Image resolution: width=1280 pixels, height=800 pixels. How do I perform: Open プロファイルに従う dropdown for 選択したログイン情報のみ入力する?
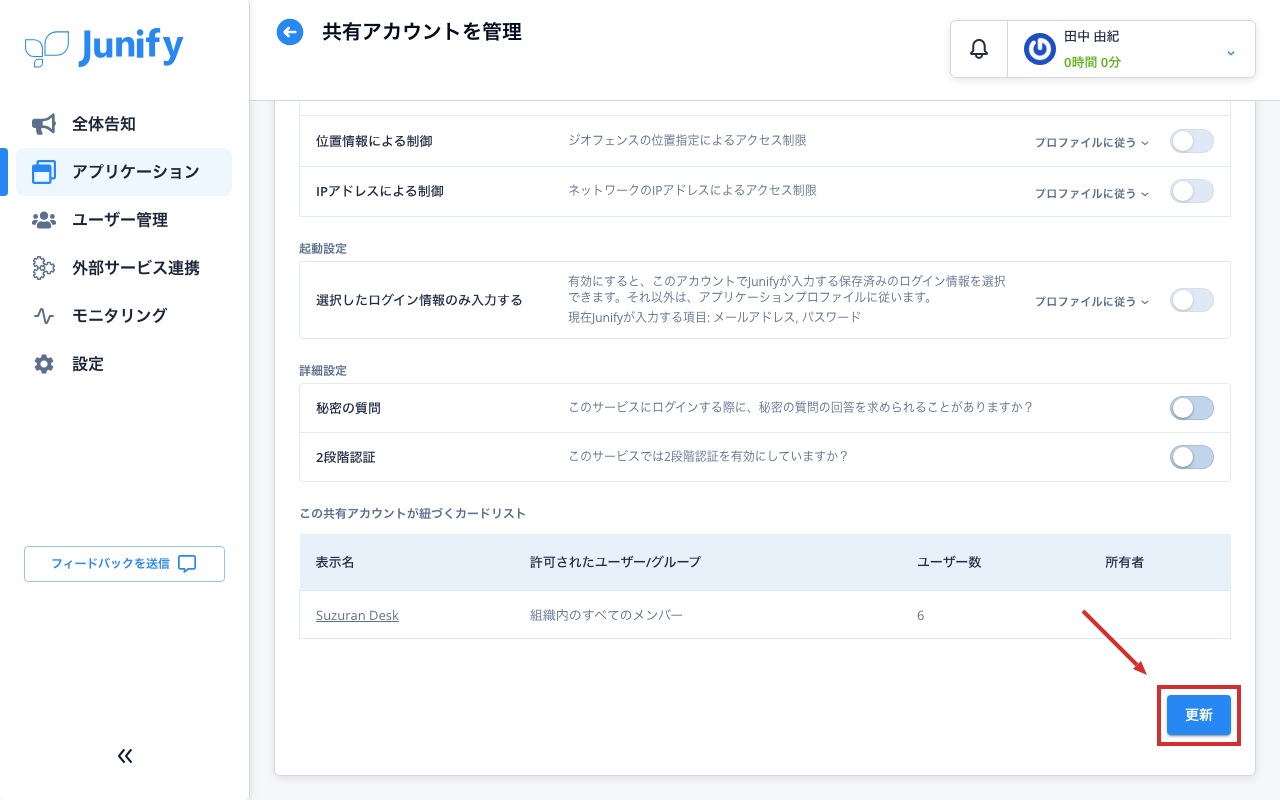(x=1092, y=301)
